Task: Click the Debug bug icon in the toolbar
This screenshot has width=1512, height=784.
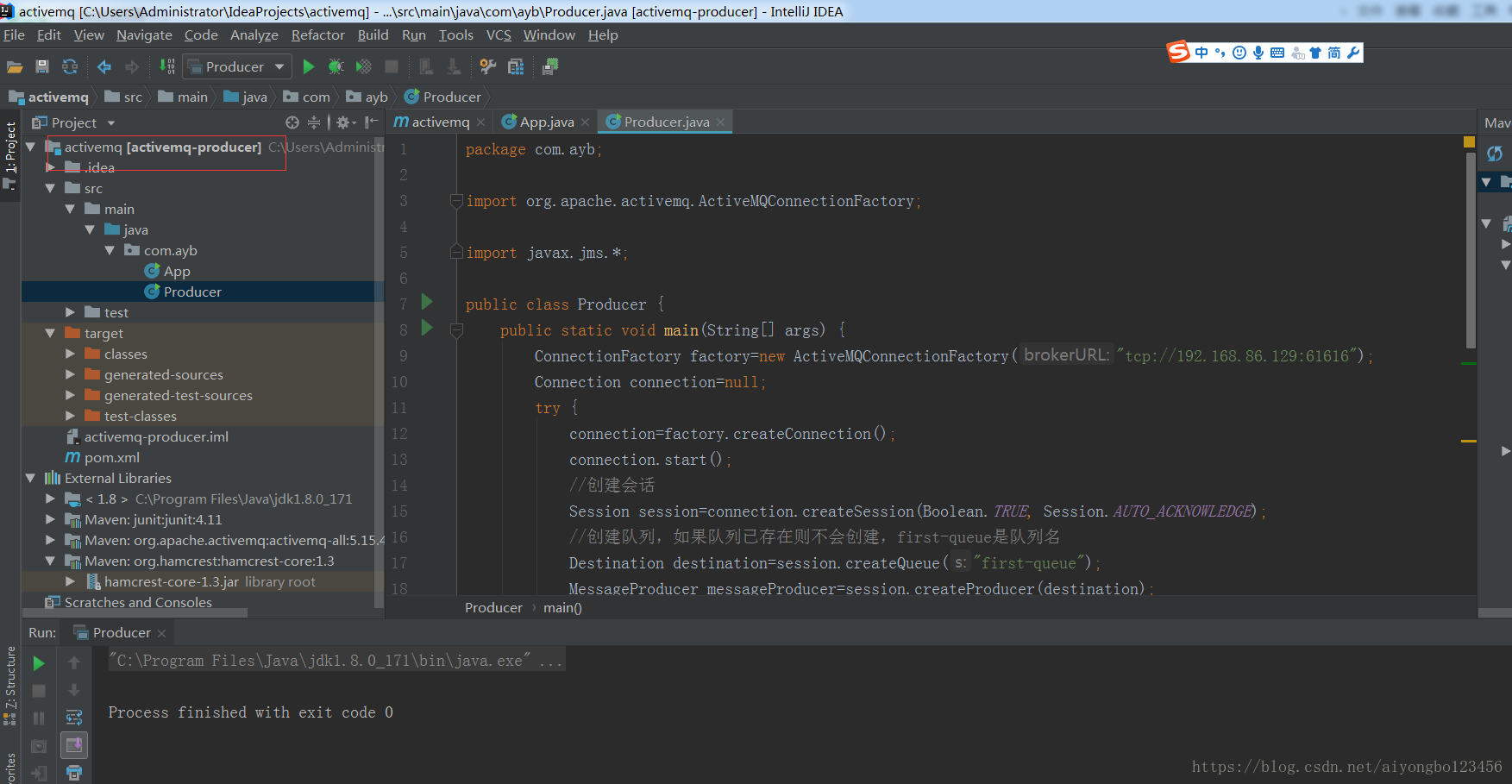Action: (x=336, y=66)
